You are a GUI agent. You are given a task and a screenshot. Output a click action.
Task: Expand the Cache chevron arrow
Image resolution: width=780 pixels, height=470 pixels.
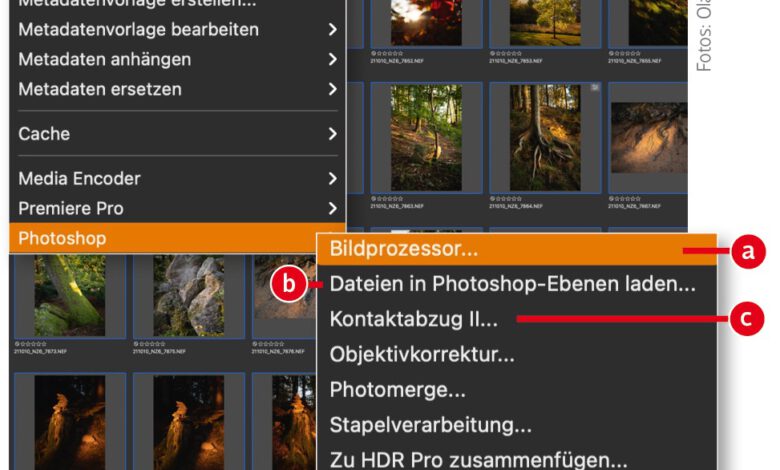tap(332, 133)
